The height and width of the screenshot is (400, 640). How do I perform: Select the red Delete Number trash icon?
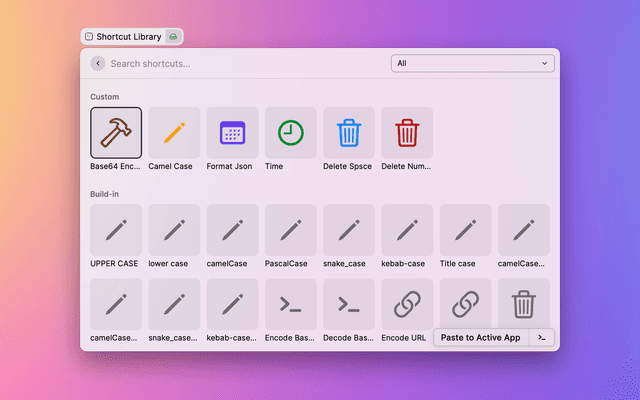pyautogui.click(x=407, y=133)
